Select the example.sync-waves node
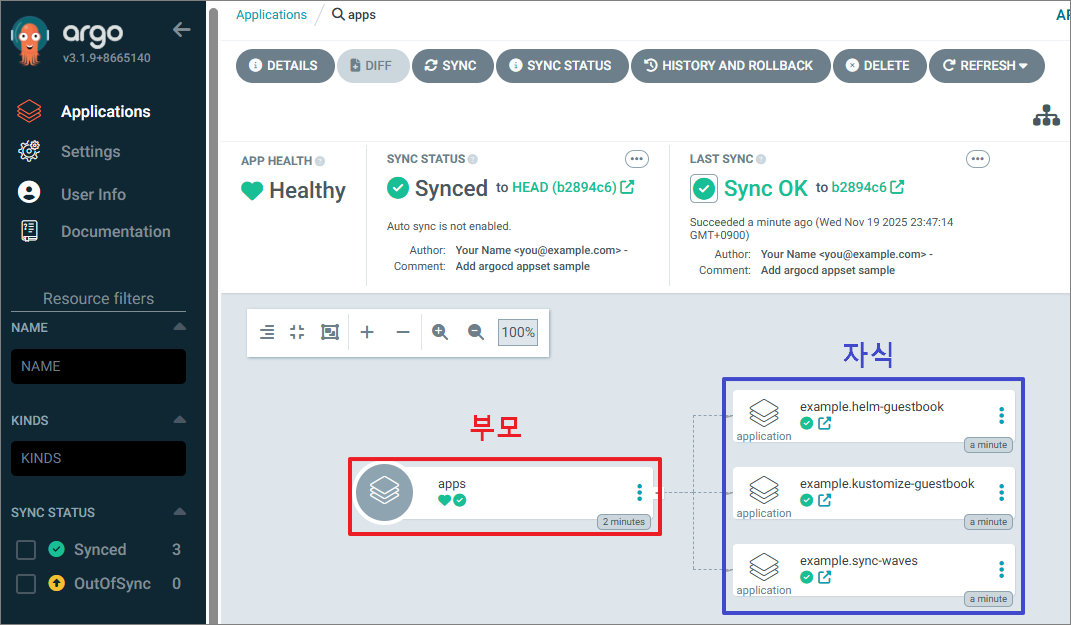 [874, 571]
